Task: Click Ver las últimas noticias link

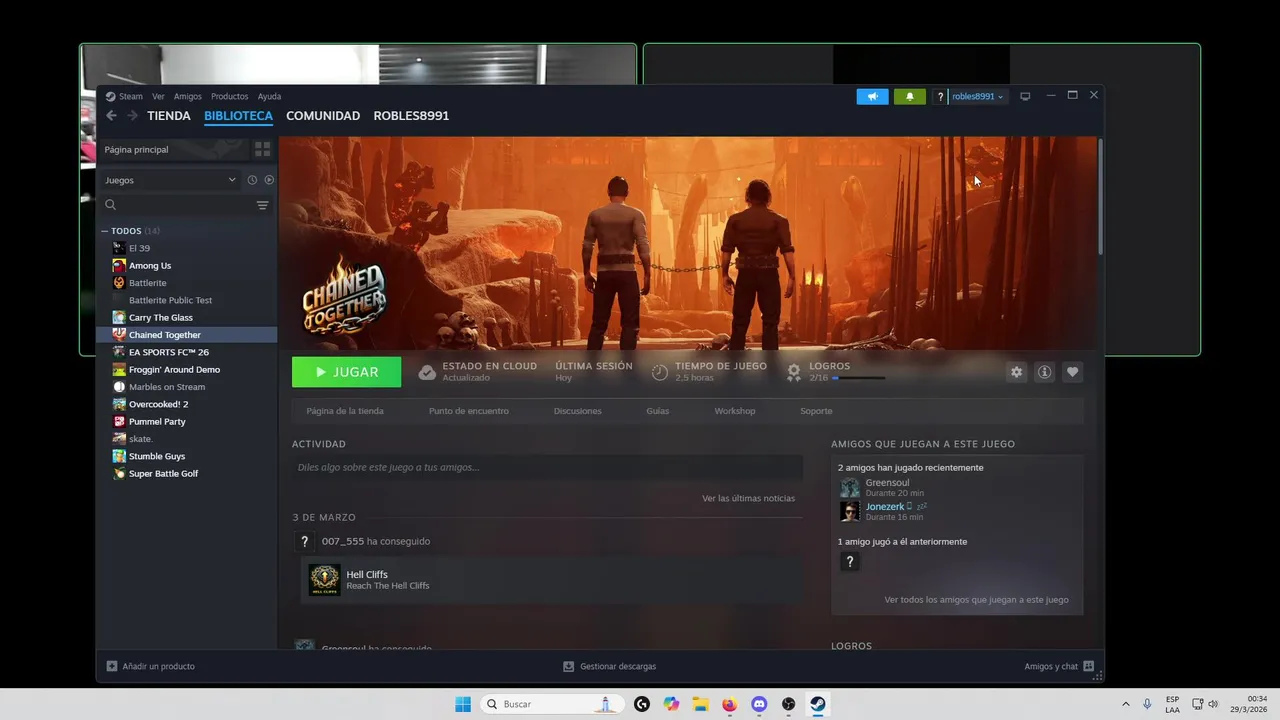Action: [x=749, y=498]
